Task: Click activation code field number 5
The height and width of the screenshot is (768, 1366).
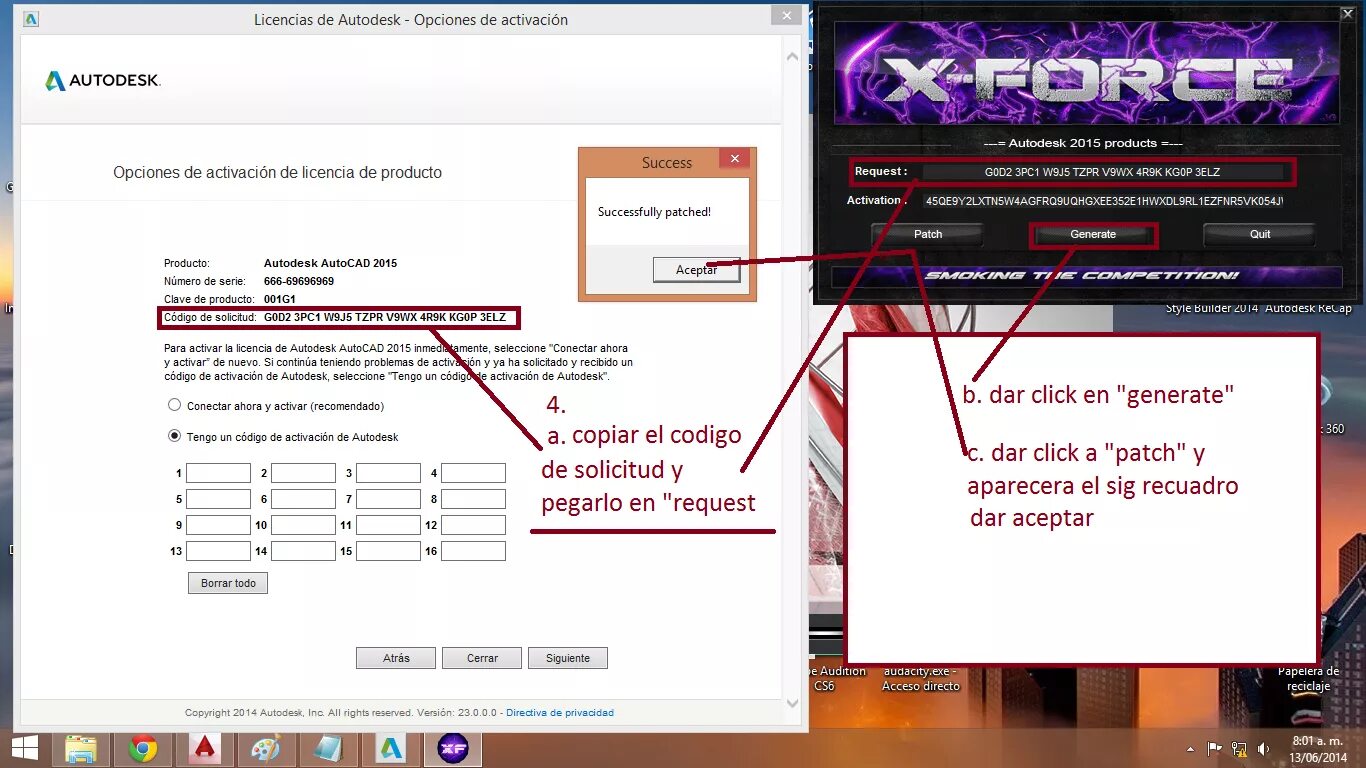Action: 218,499
